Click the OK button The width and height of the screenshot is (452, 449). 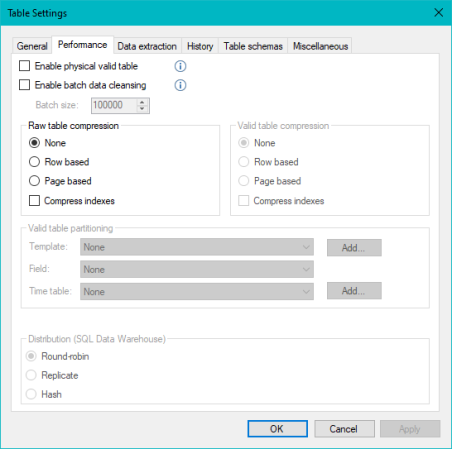point(277,429)
